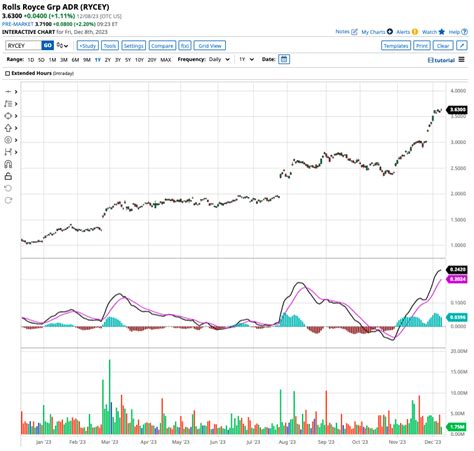
Task: Click the Notes edit icon
Action: [354, 32]
